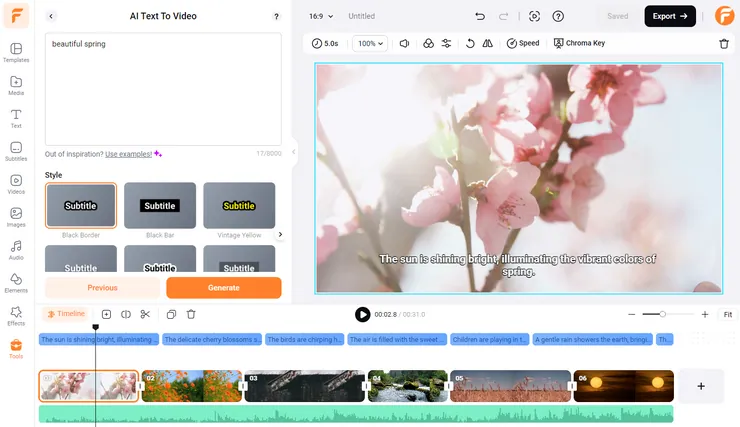Zoom in the timeline with plus

tap(705, 314)
